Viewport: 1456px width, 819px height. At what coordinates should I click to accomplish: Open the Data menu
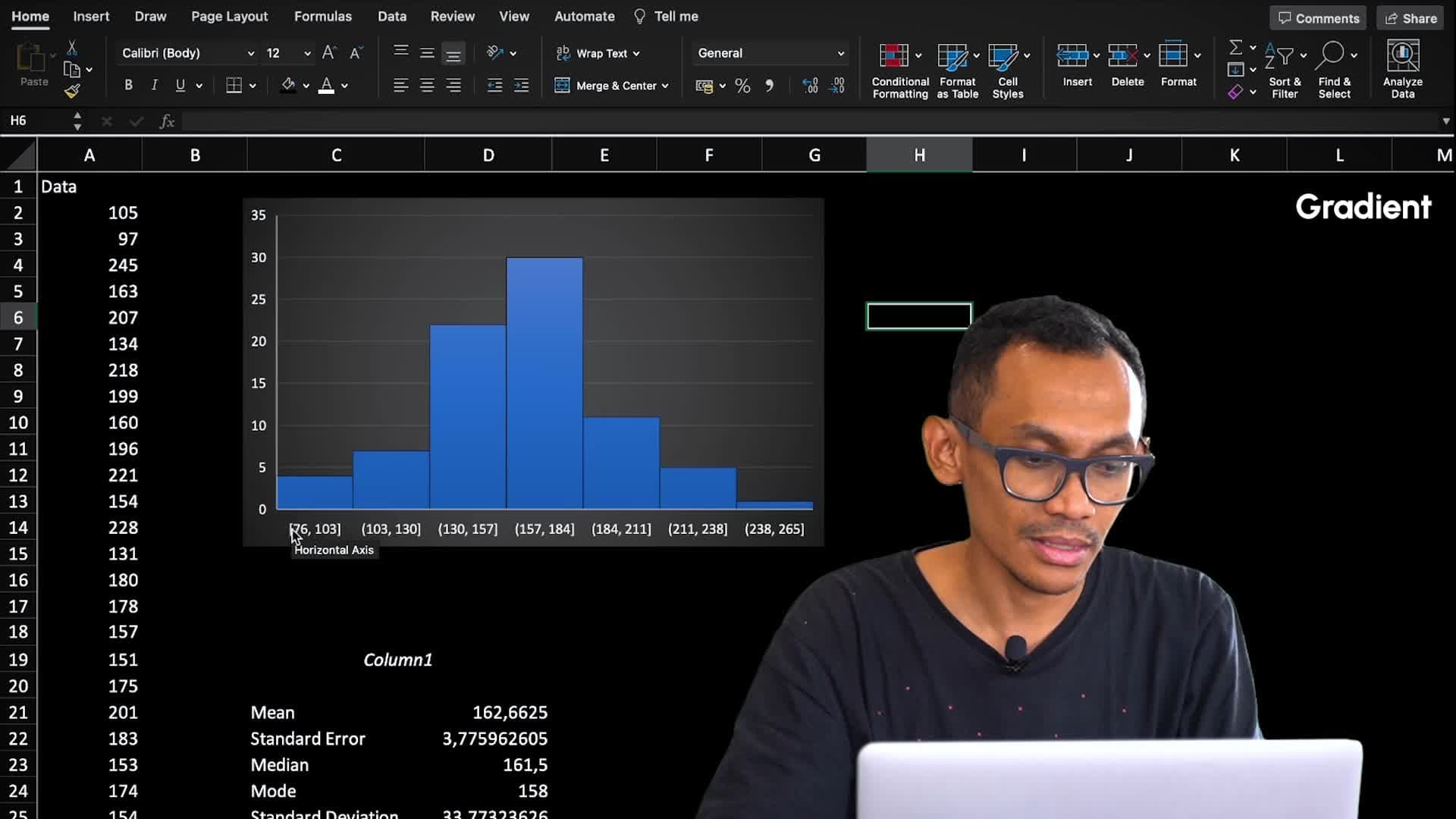point(391,16)
